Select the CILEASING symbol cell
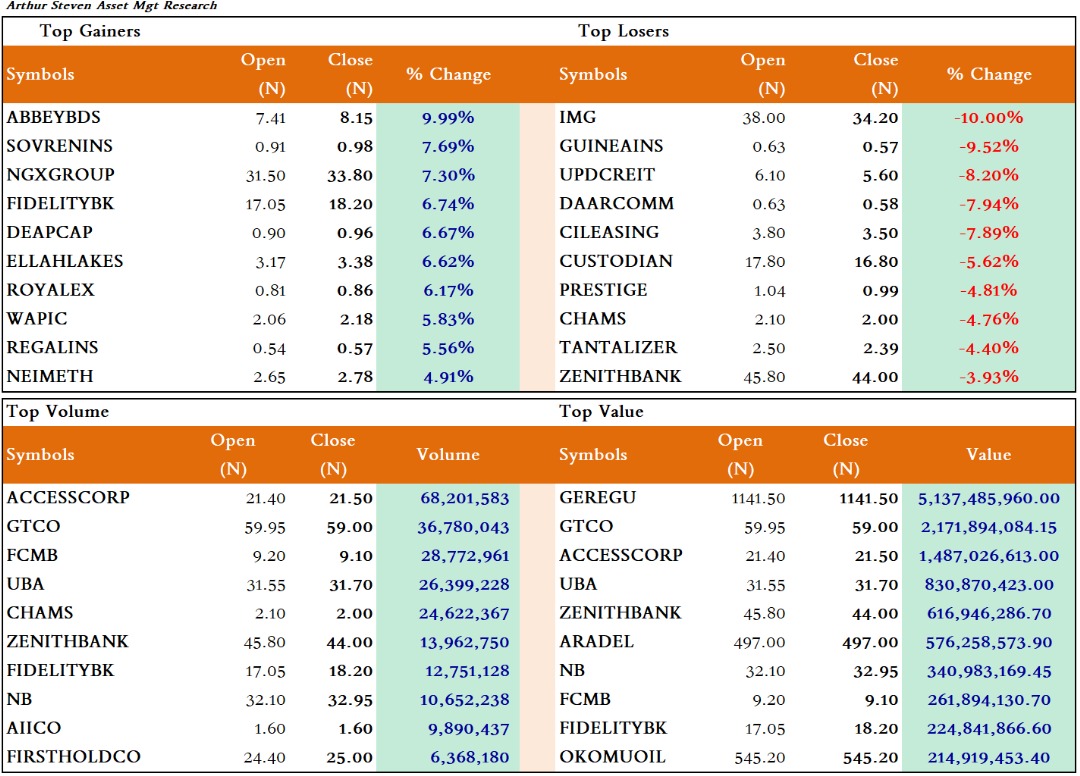This screenshot has width=1080, height=776. [x=609, y=233]
